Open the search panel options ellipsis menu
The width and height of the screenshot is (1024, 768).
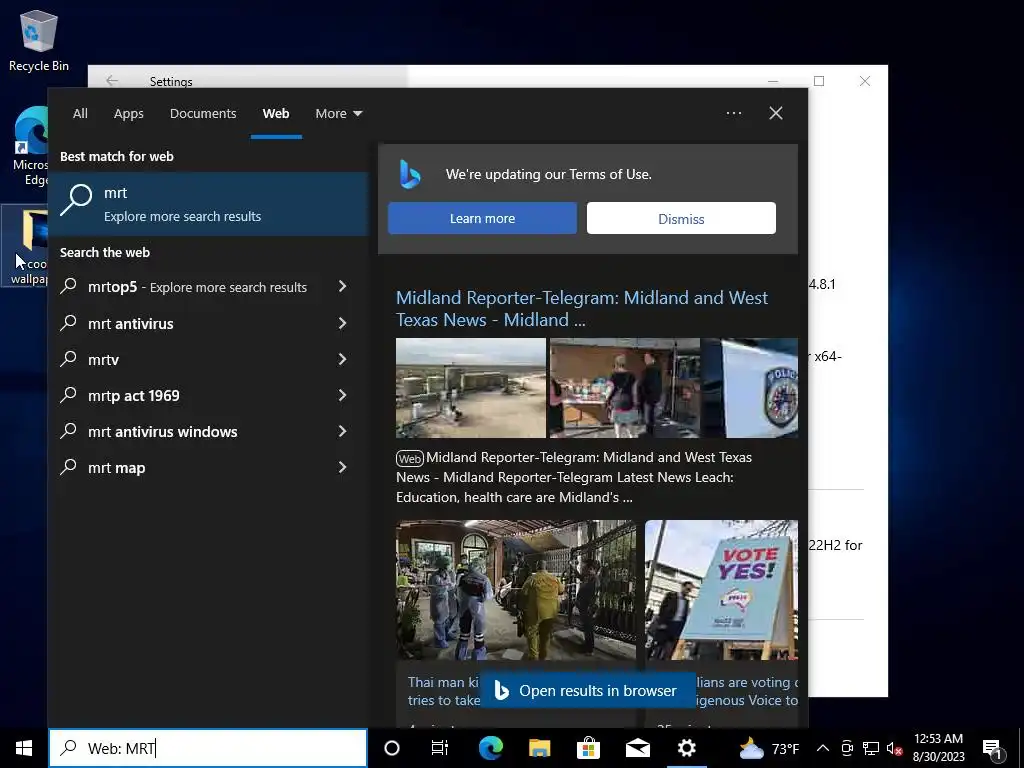(x=733, y=113)
